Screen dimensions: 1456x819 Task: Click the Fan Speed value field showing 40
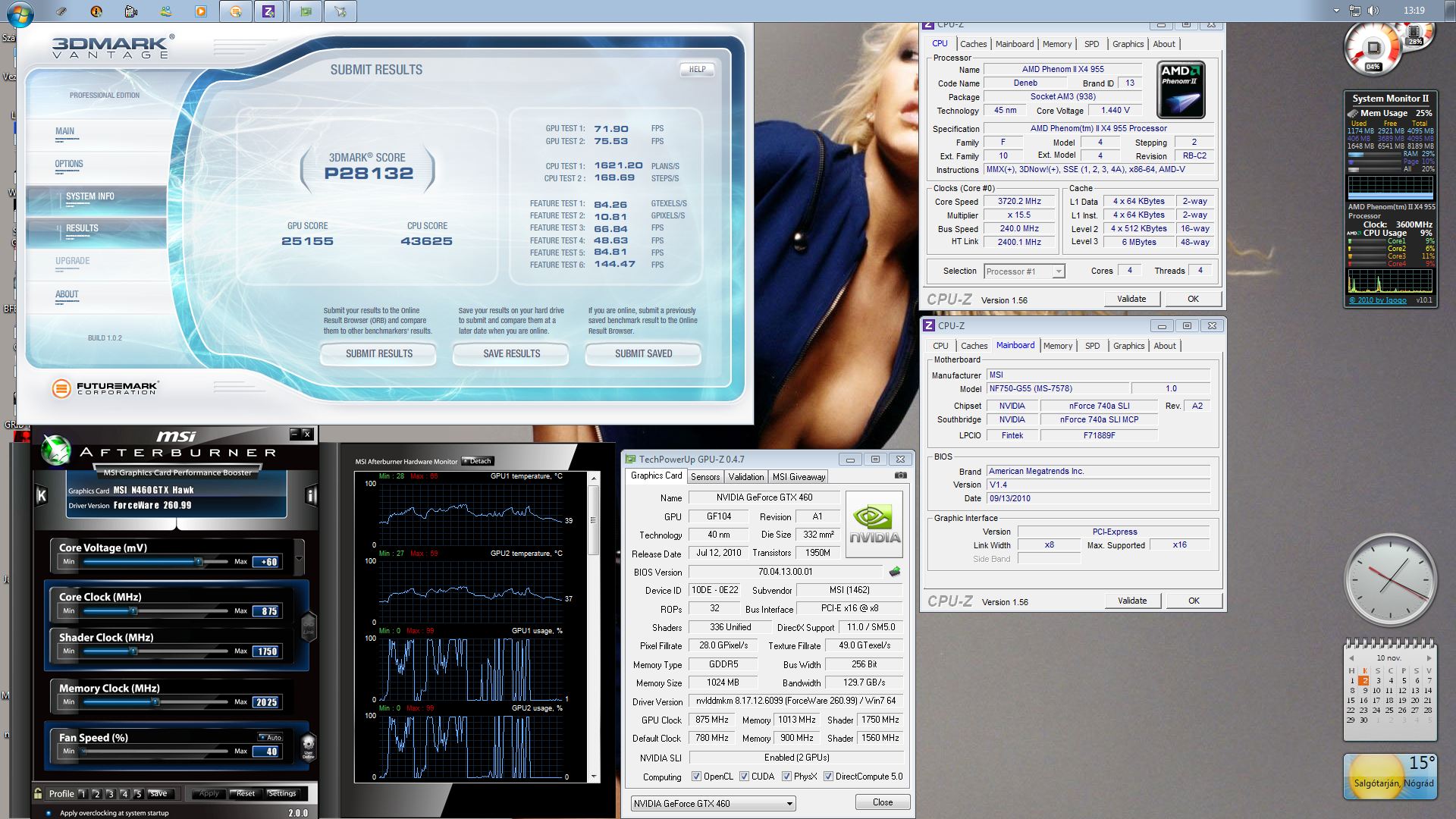click(267, 752)
